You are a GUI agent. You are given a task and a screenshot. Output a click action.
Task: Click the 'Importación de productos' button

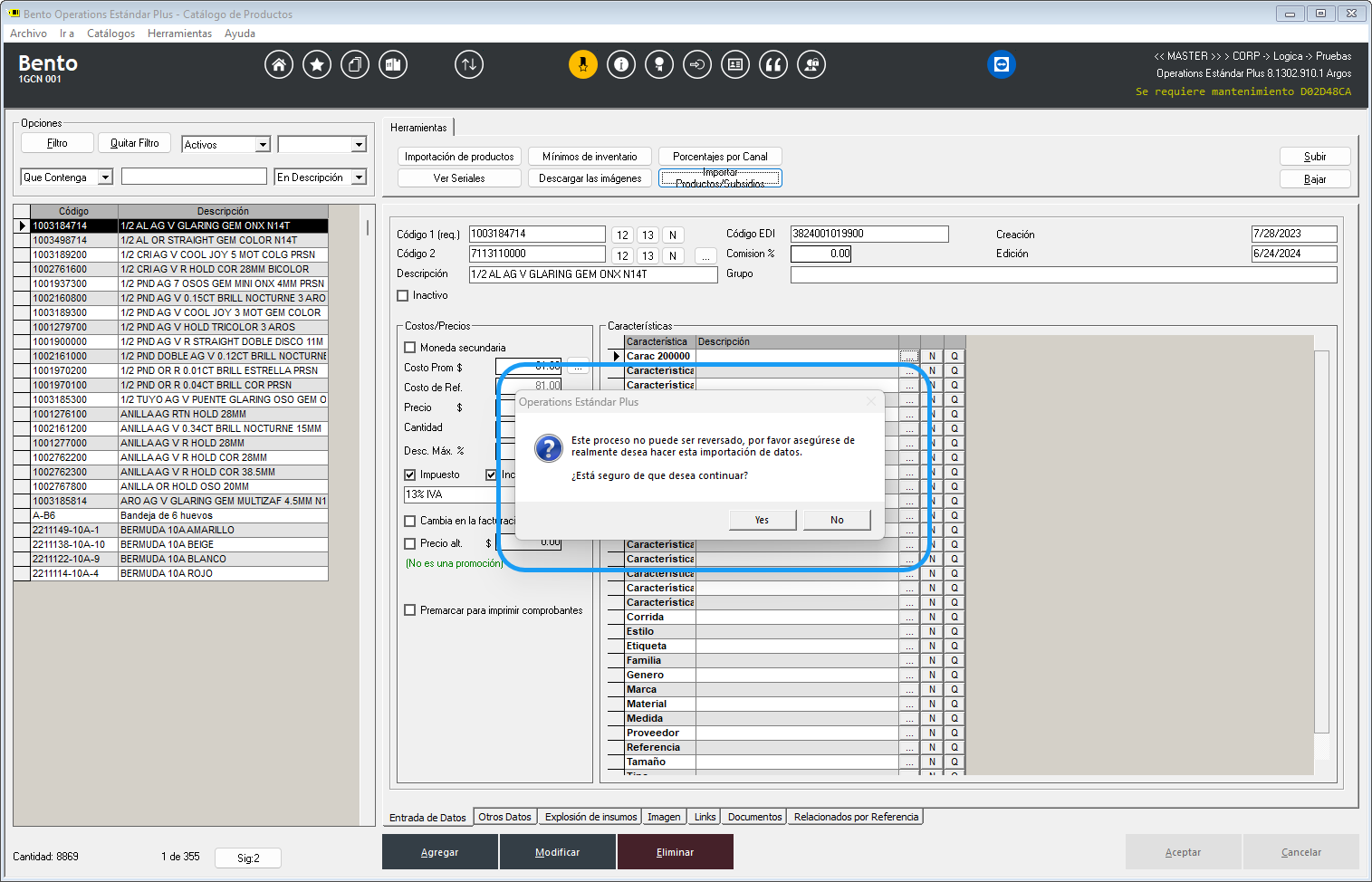pyautogui.click(x=459, y=157)
